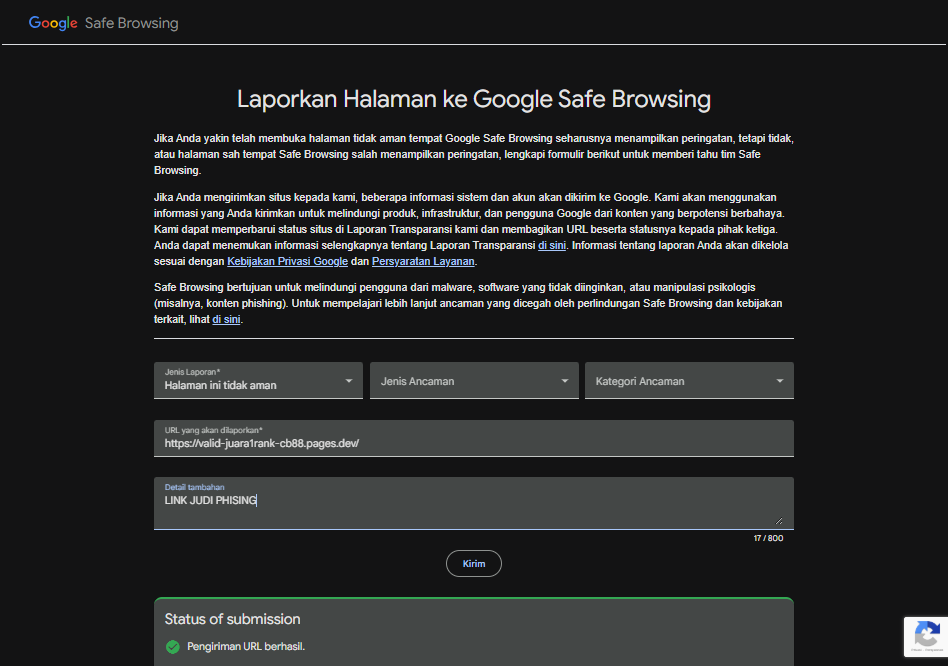Open the Kebijakan Privasi Google link
This screenshot has height=666, width=948.
pyautogui.click(x=287, y=261)
